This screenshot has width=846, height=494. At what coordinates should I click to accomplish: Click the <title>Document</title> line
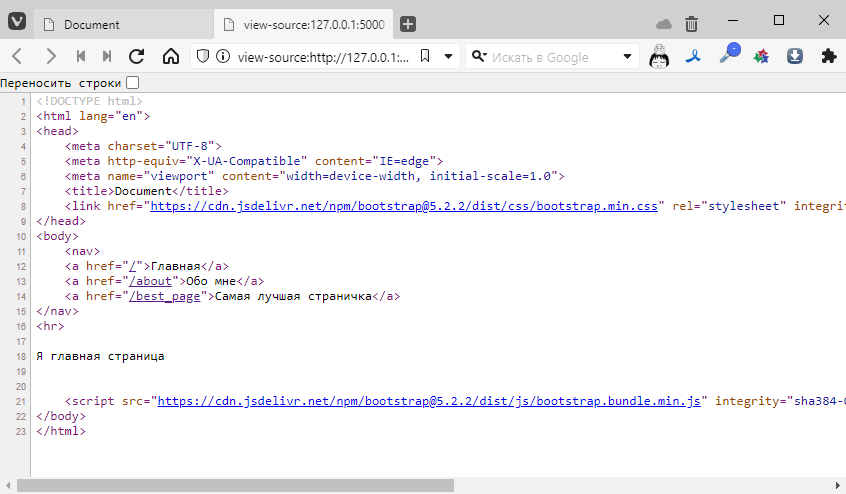click(x=147, y=191)
